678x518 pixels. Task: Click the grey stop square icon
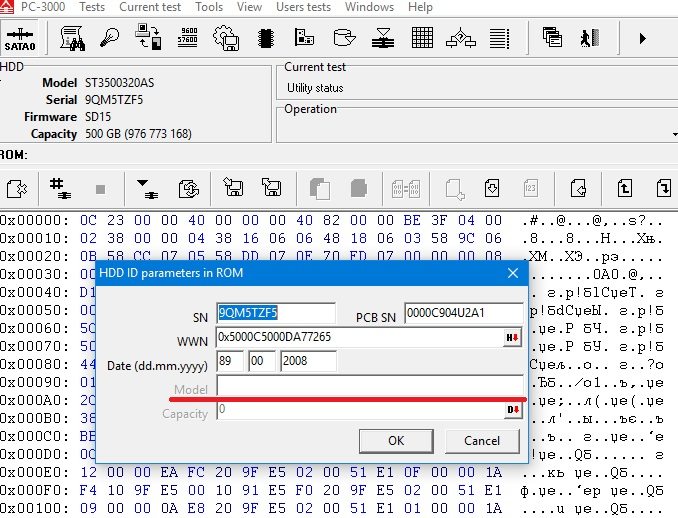pyautogui.click(x=100, y=189)
